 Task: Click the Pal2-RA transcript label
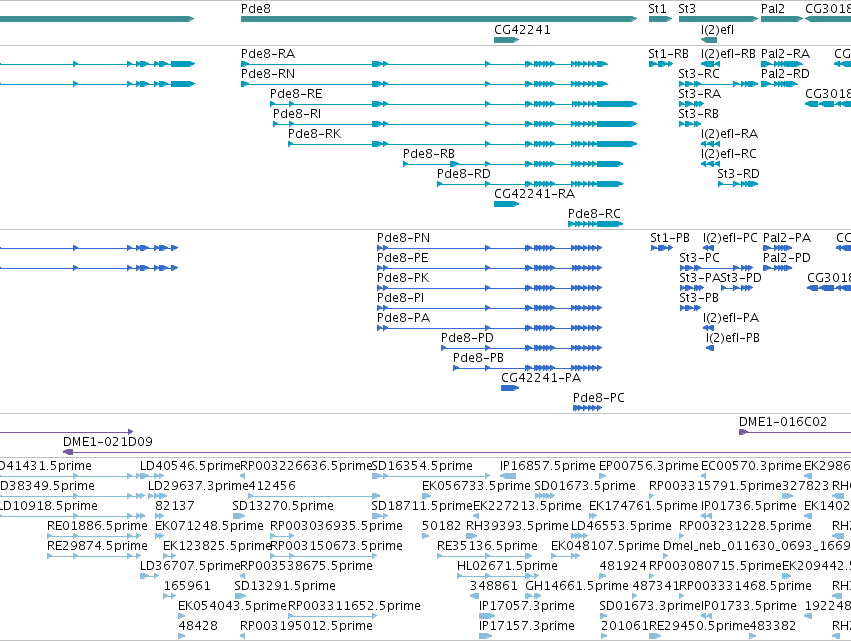tap(785, 54)
